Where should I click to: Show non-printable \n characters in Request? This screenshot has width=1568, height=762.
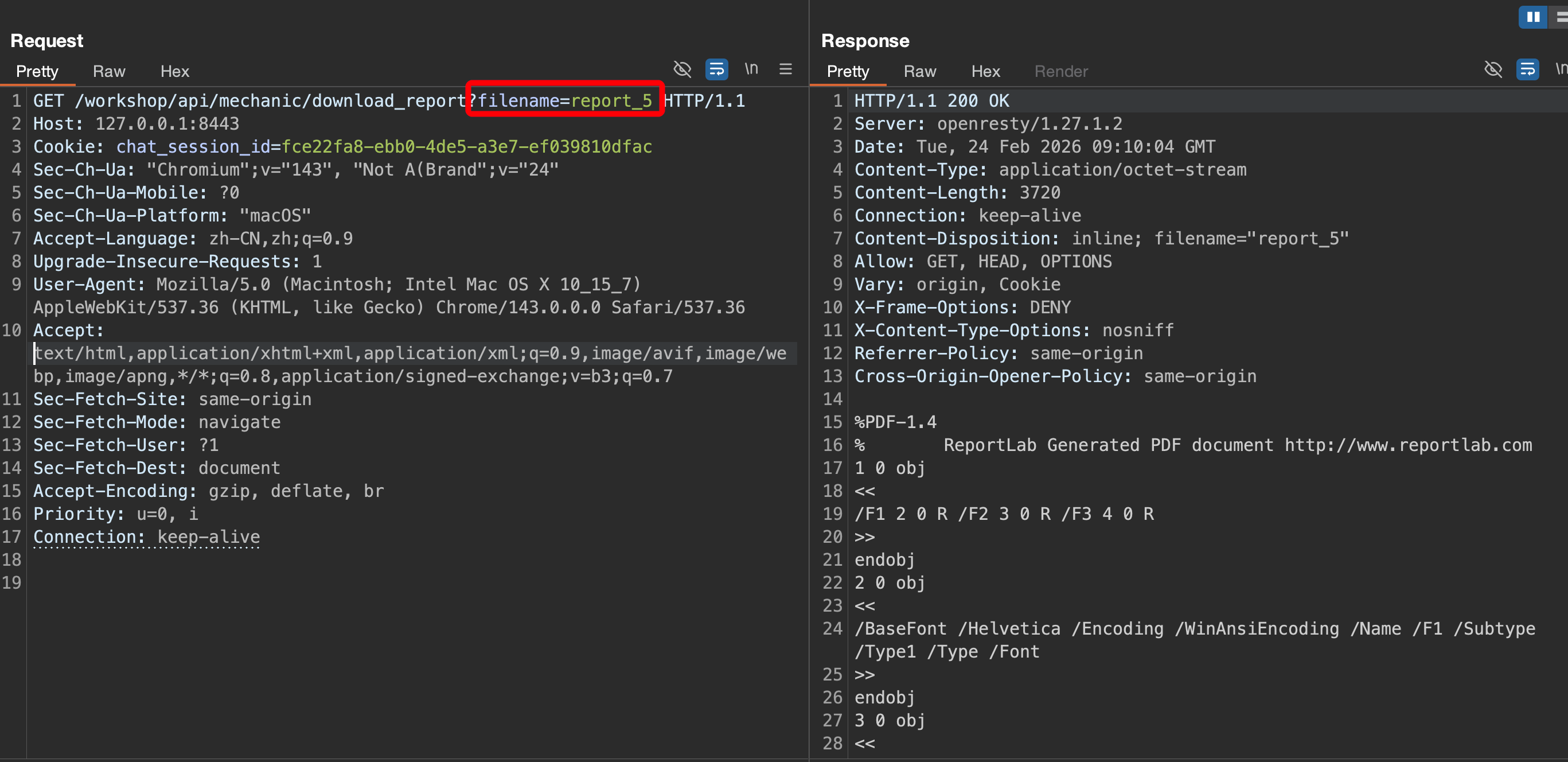tap(751, 69)
